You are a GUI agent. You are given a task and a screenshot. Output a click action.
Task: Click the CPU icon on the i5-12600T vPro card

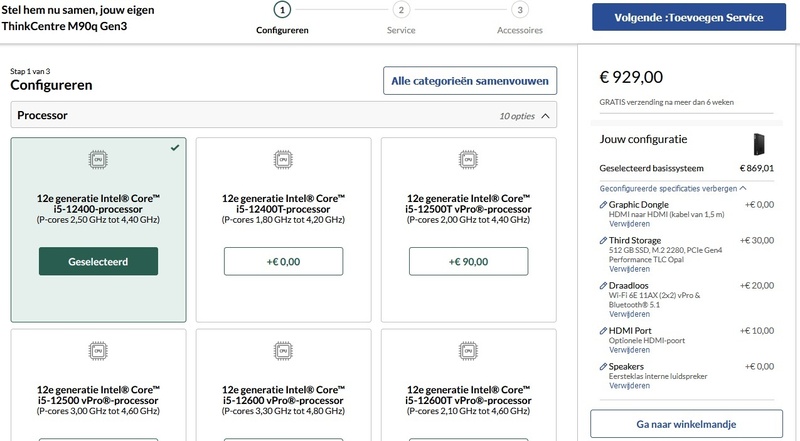pos(468,351)
